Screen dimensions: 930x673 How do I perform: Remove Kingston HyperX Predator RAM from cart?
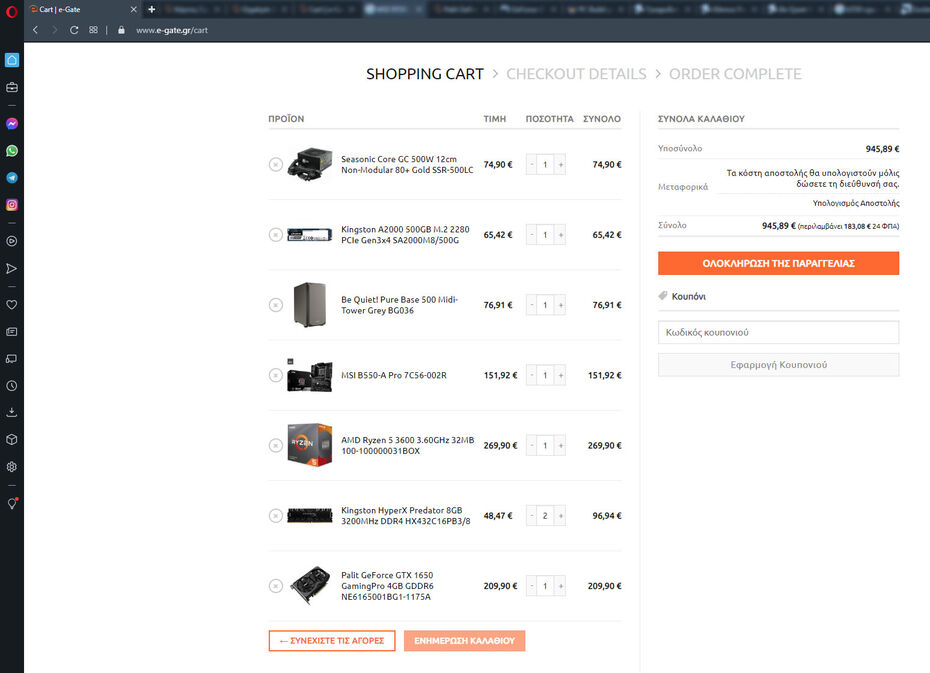[x=276, y=516]
